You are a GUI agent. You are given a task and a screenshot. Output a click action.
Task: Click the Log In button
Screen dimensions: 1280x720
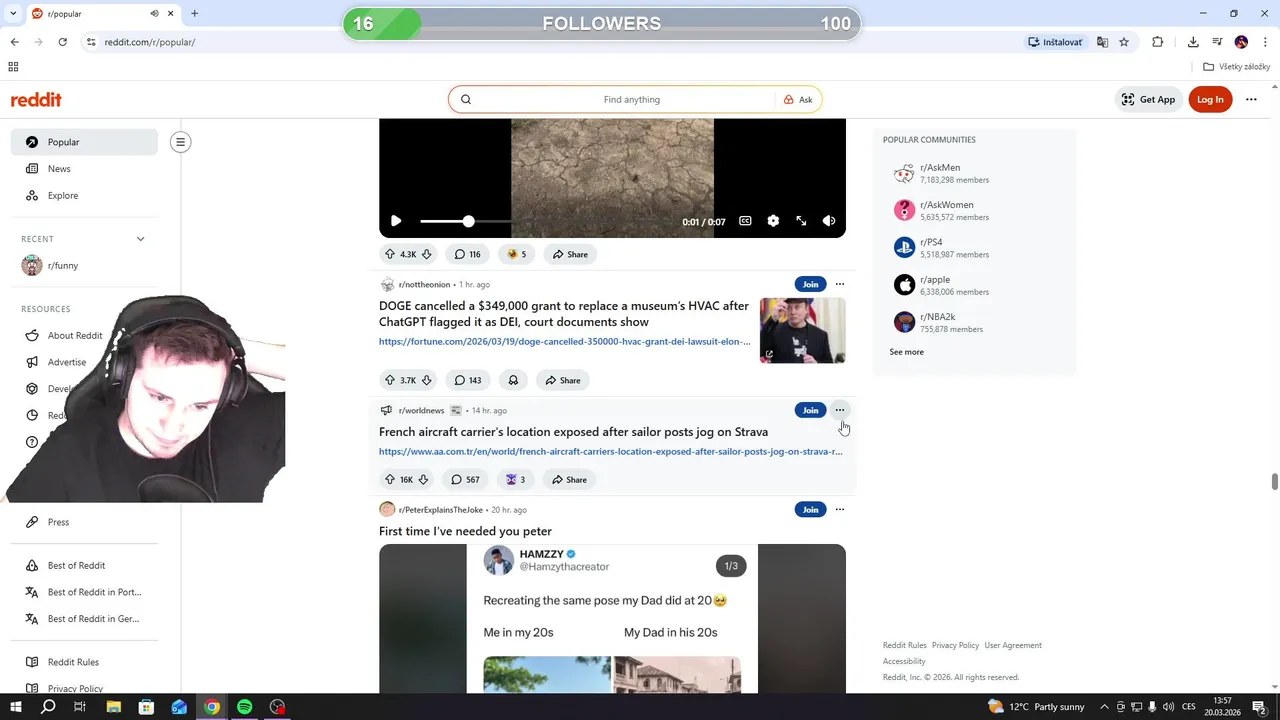pos(1210,99)
